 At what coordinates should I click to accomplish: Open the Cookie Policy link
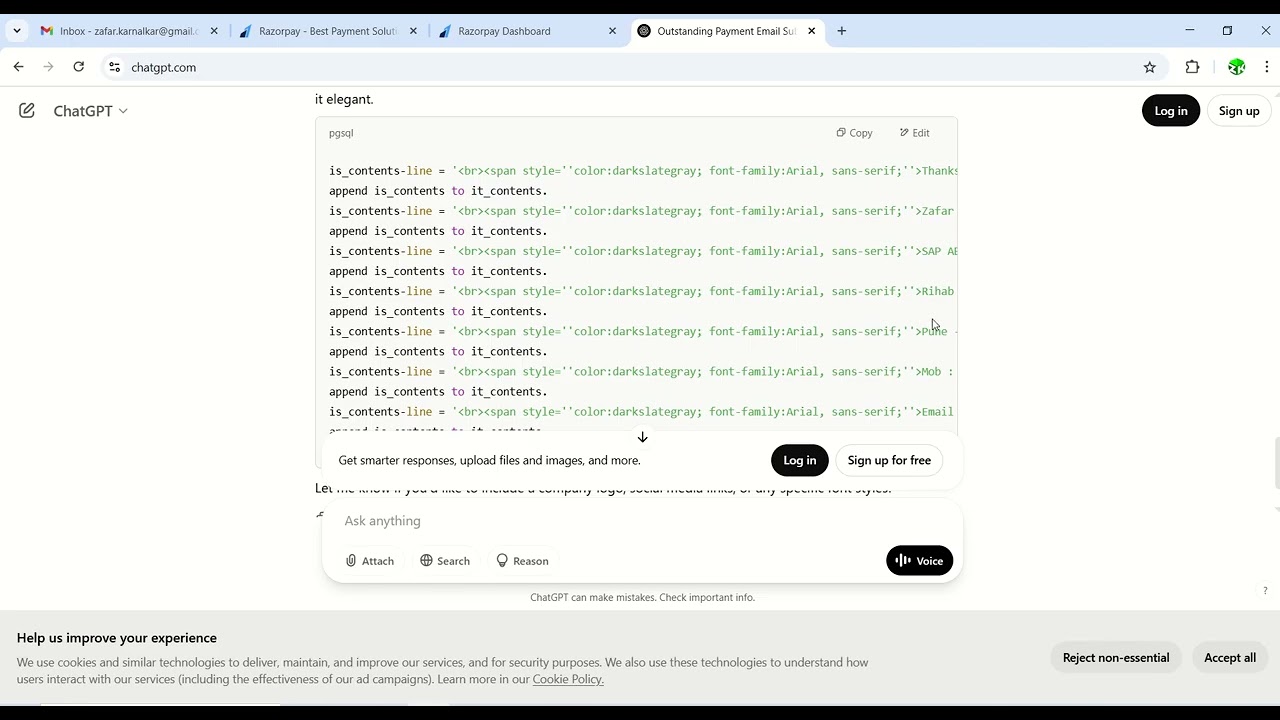click(568, 679)
